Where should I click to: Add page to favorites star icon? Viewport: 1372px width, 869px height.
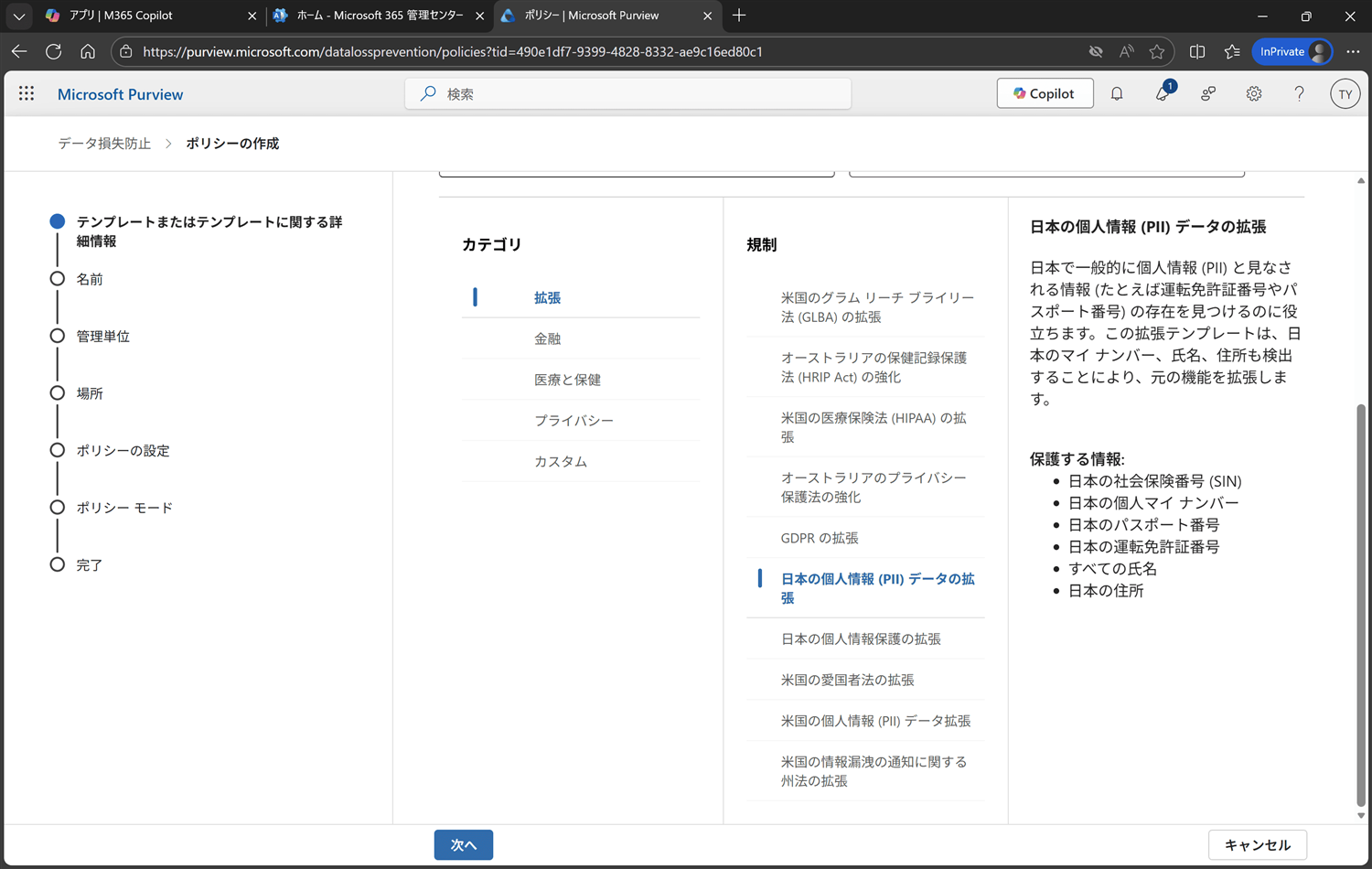[1157, 51]
